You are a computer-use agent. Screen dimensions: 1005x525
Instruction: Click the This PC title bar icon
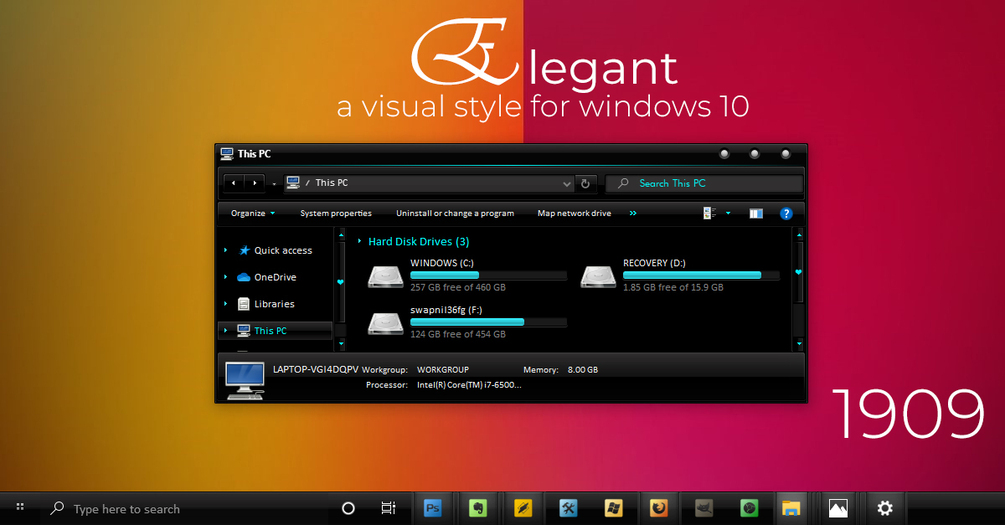pyautogui.click(x=227, y=154)
